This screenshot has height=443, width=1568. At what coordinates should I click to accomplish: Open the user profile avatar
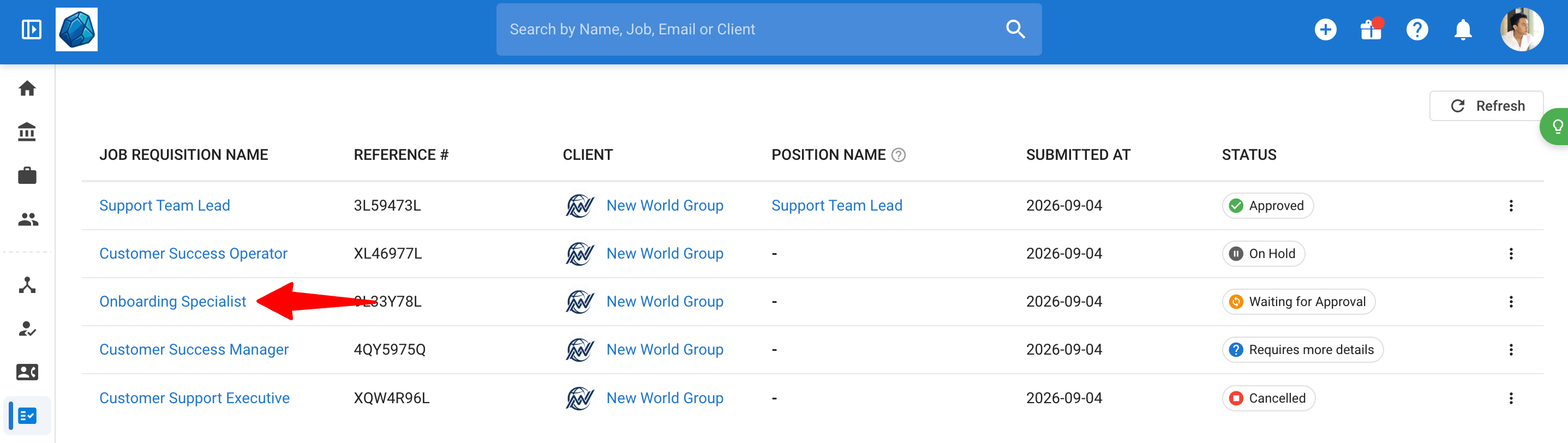pyautogui.click(x=1522, y=29)
